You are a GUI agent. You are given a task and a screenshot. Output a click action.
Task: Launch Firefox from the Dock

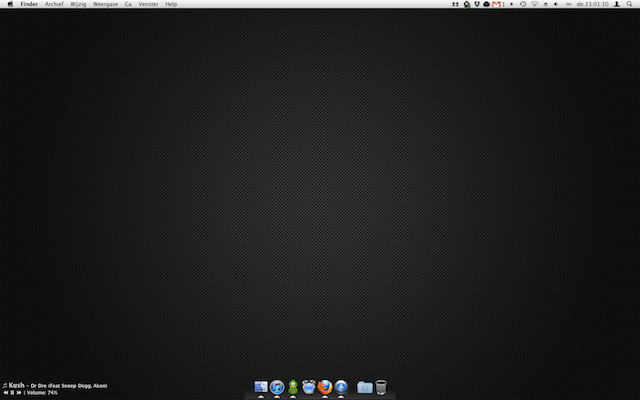coord(325,387)
